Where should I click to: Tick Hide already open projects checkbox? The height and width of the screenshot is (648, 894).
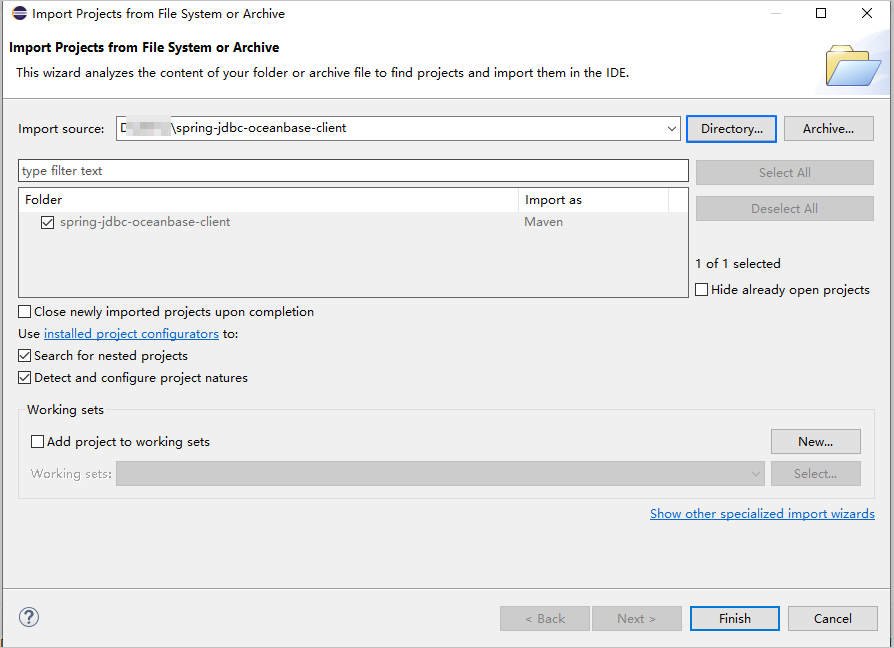tap(702, 290)
